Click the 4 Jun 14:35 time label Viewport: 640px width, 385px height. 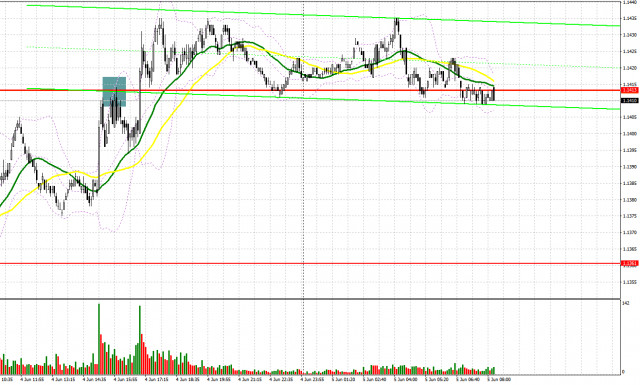94,379
